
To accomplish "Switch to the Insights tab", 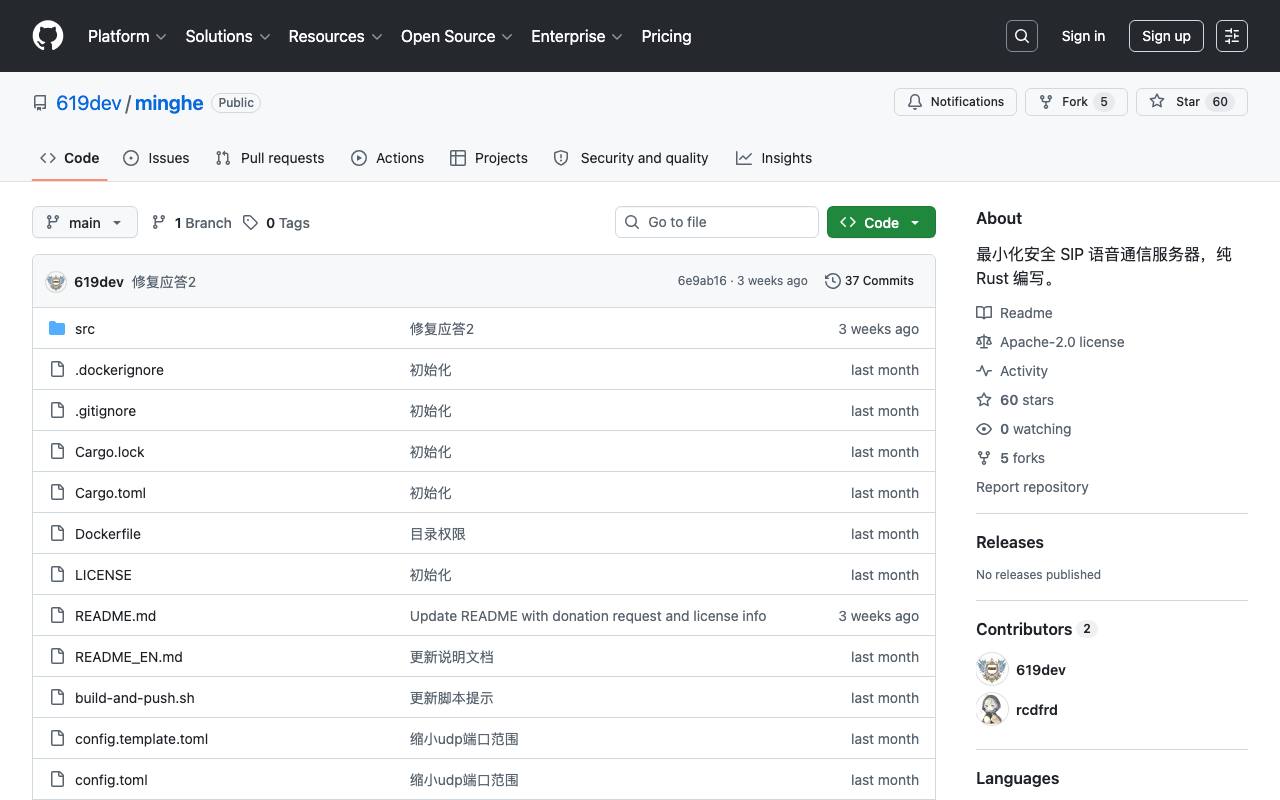I will tap(774, 158).
